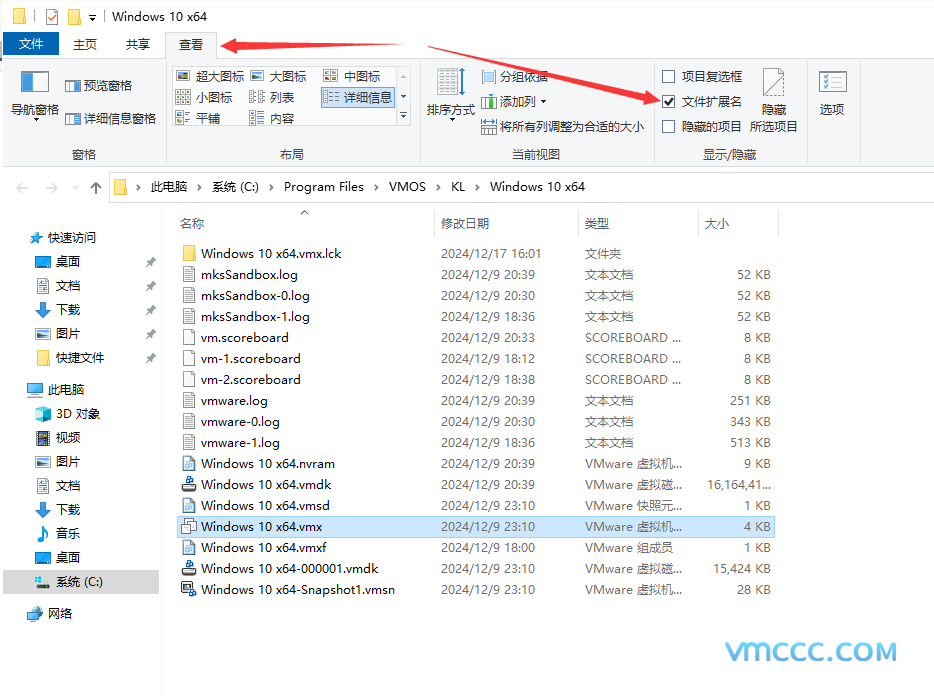
Task: Select 系统 (C:) in the navigation pane
Action: 81,582
